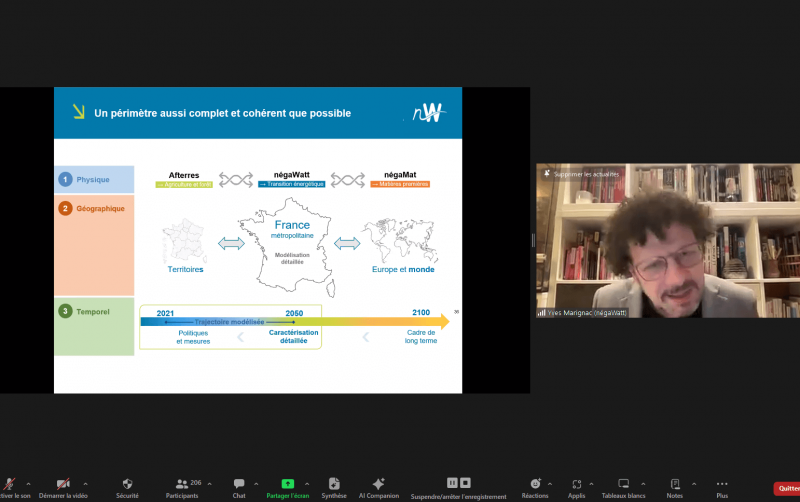Open the Sécurité shield icon
The height and width of the screenshot is (502, 800).
(x=128, y=484)
